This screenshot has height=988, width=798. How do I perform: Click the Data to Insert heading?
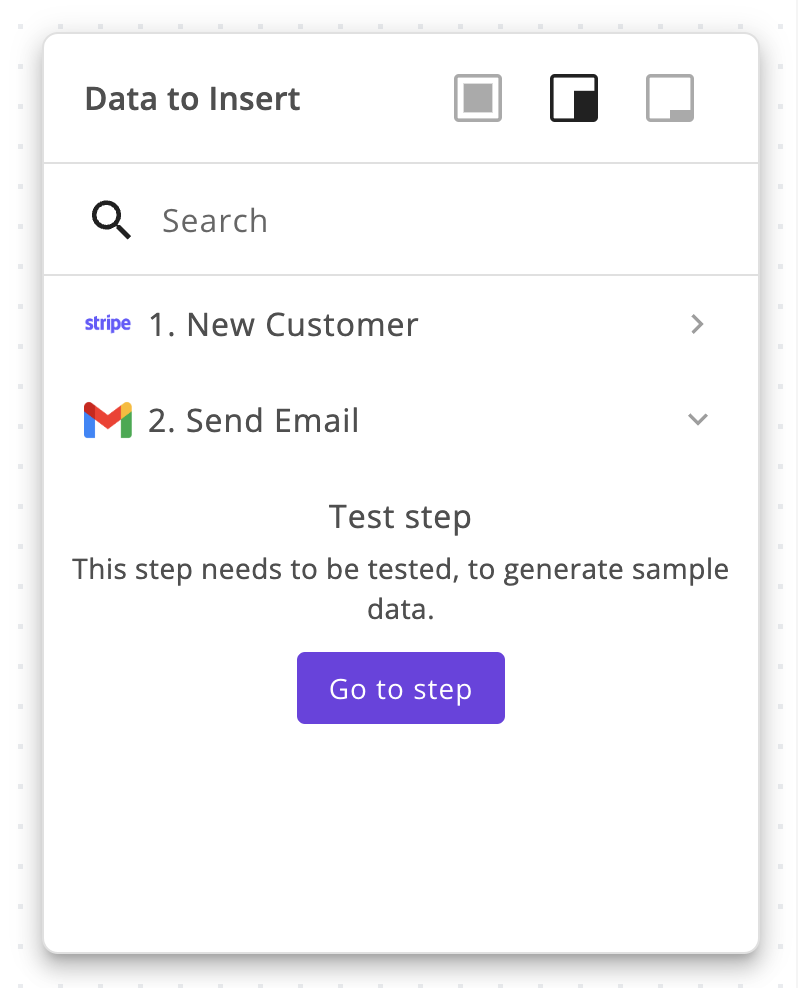pos(192,98)
